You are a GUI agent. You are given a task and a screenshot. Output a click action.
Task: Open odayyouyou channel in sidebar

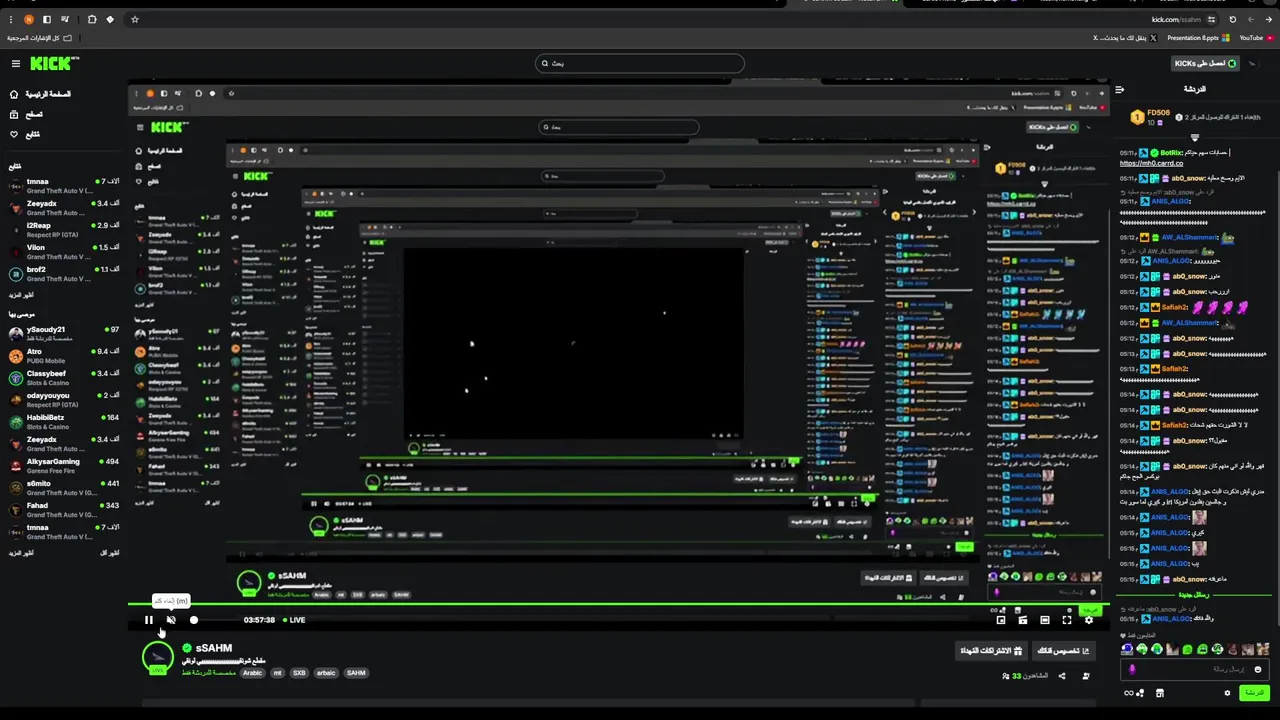coord(63,400)
